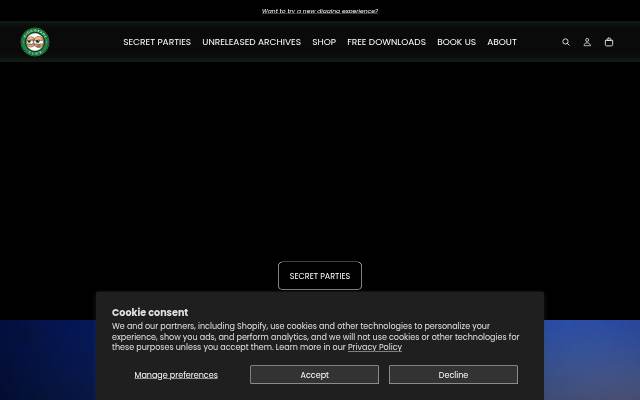Click the announcement bar digging experience link
This screenshot has height=400, width=640.
pyautogui.click(x=320, y=11)
